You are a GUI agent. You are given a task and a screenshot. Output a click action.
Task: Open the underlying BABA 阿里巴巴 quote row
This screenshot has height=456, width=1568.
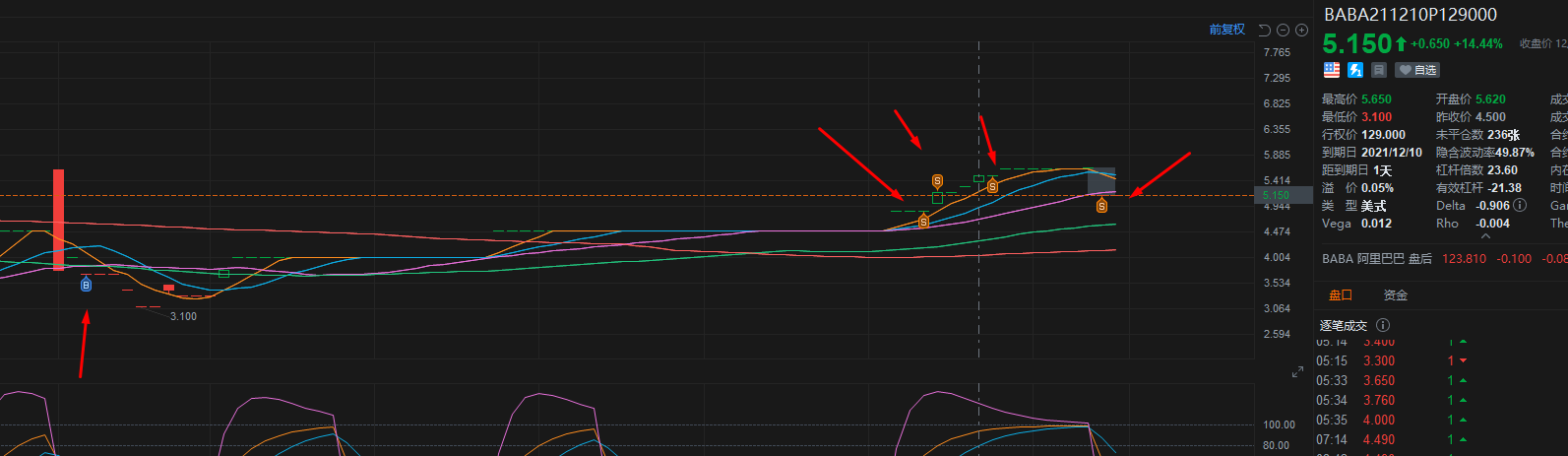(1445, 258)
